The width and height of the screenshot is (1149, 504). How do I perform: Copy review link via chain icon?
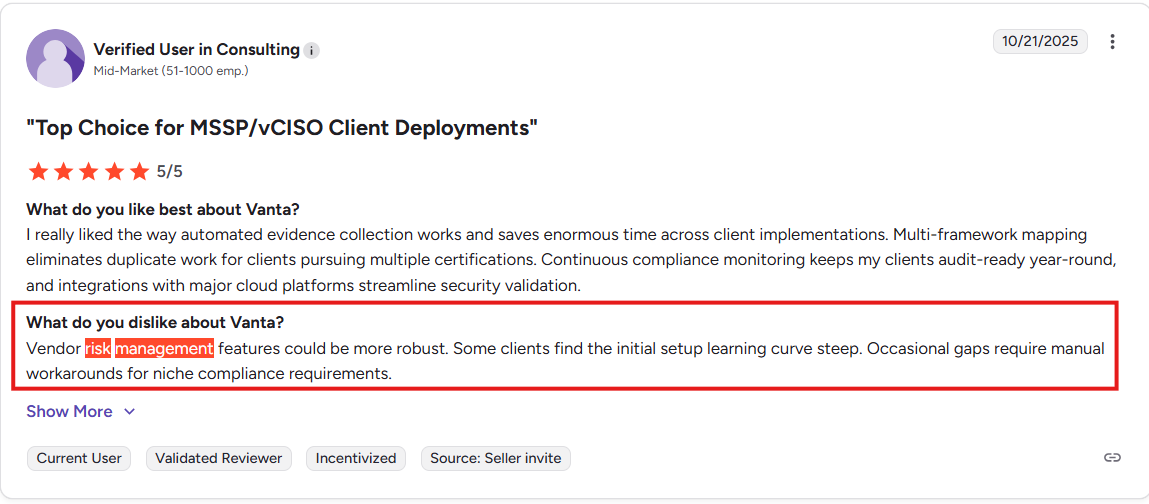coord(1112,458)
